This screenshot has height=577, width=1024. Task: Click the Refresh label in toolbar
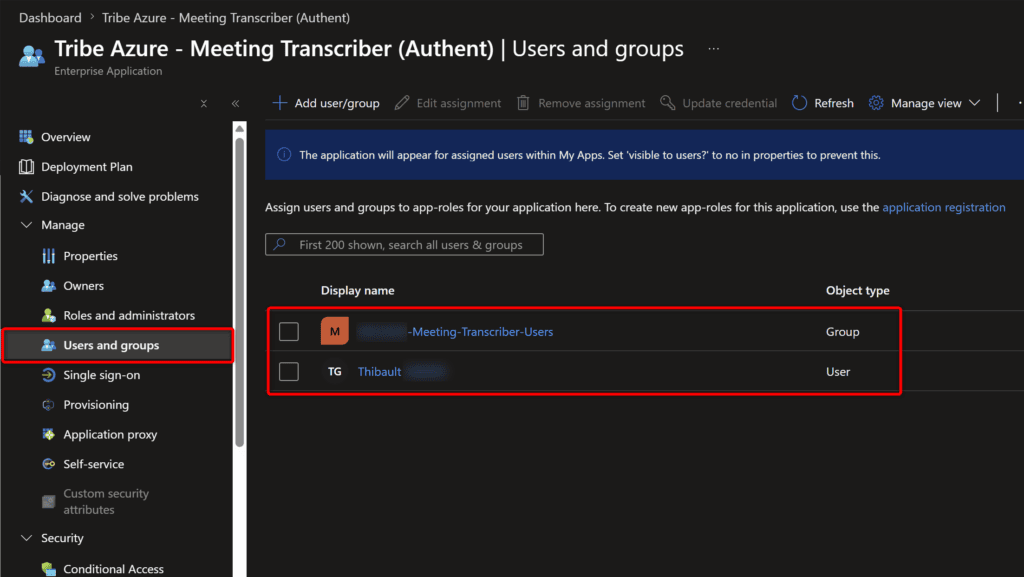tap(834, 103)
